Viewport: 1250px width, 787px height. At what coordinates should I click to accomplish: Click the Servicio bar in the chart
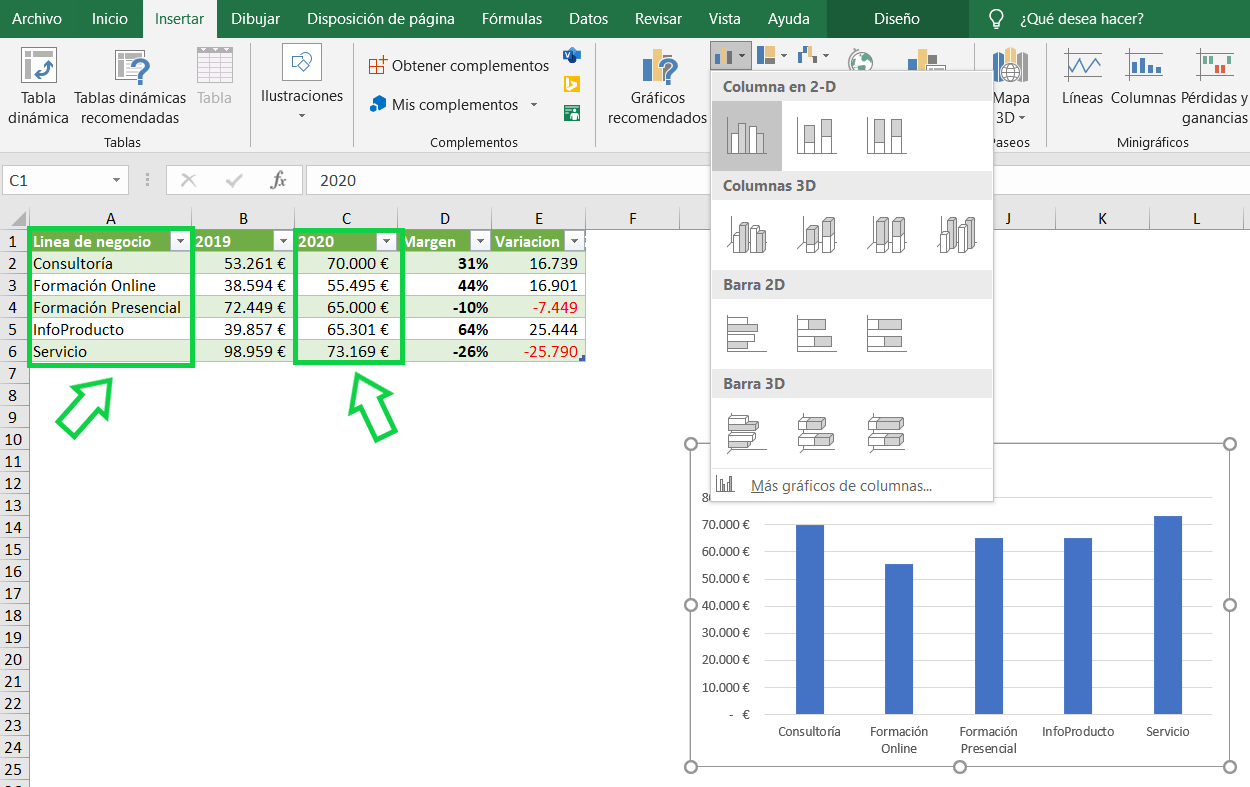(1167, 615)
